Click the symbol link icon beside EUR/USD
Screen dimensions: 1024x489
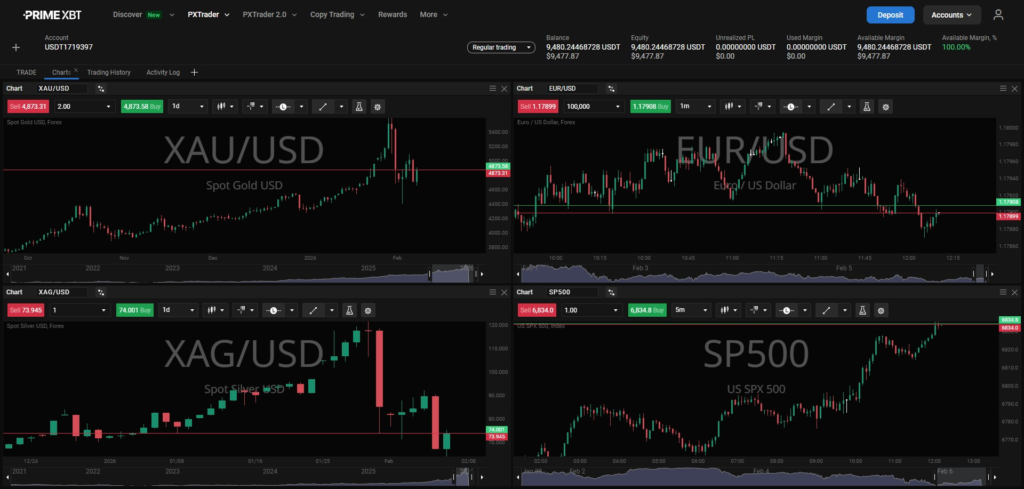click(x=611, y=89)
